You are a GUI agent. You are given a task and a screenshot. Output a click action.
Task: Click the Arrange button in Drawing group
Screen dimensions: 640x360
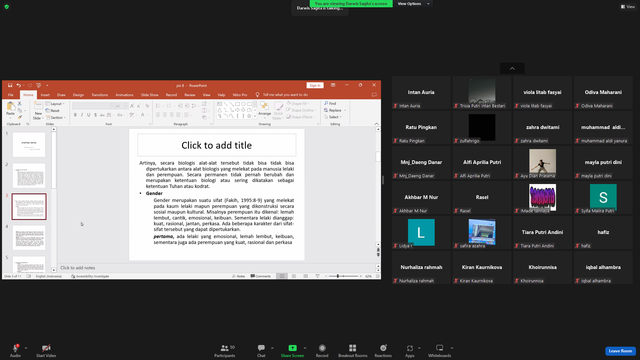click(264, 109)
